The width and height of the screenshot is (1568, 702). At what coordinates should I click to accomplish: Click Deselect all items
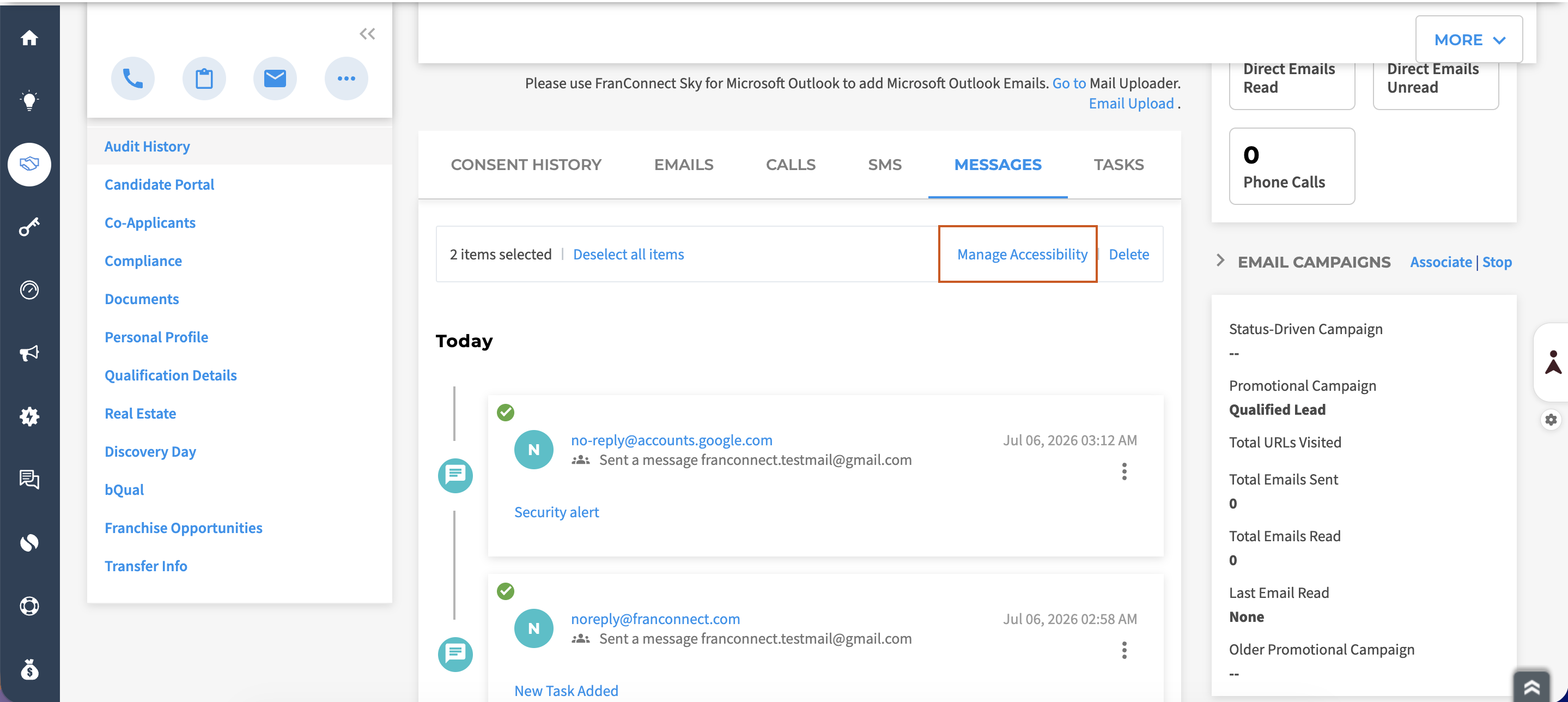(628, 254)
